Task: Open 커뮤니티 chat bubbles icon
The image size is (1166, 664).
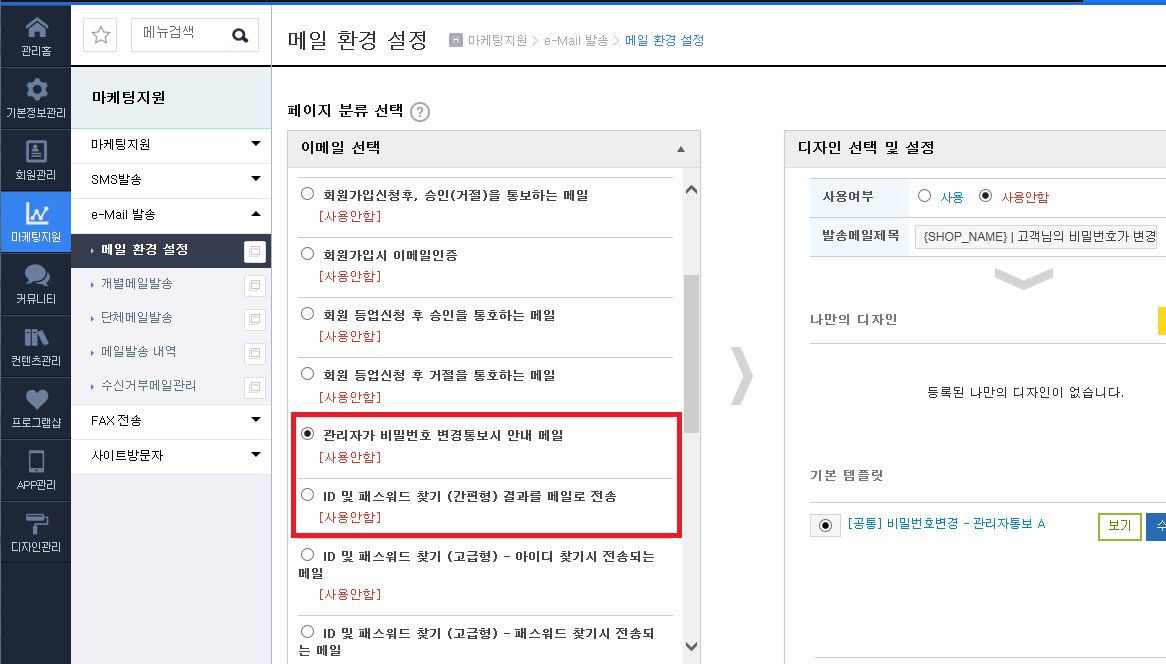Action: [36, 276]
